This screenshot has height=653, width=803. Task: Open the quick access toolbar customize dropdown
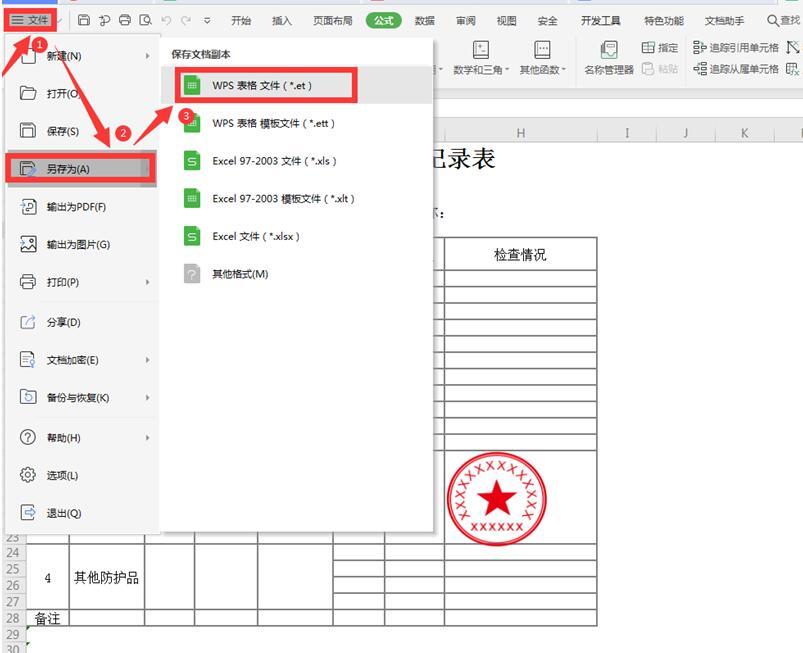pos(207,20)
